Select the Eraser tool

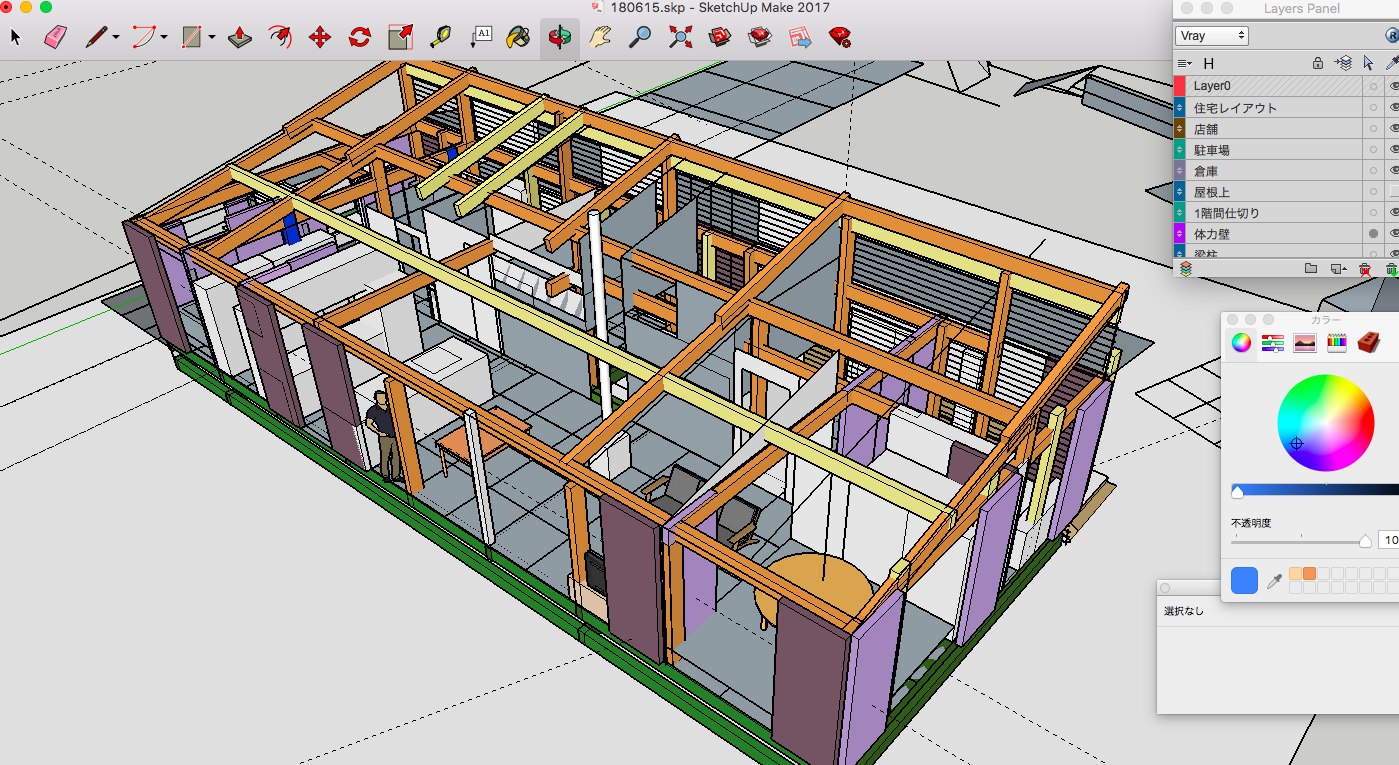55,38
